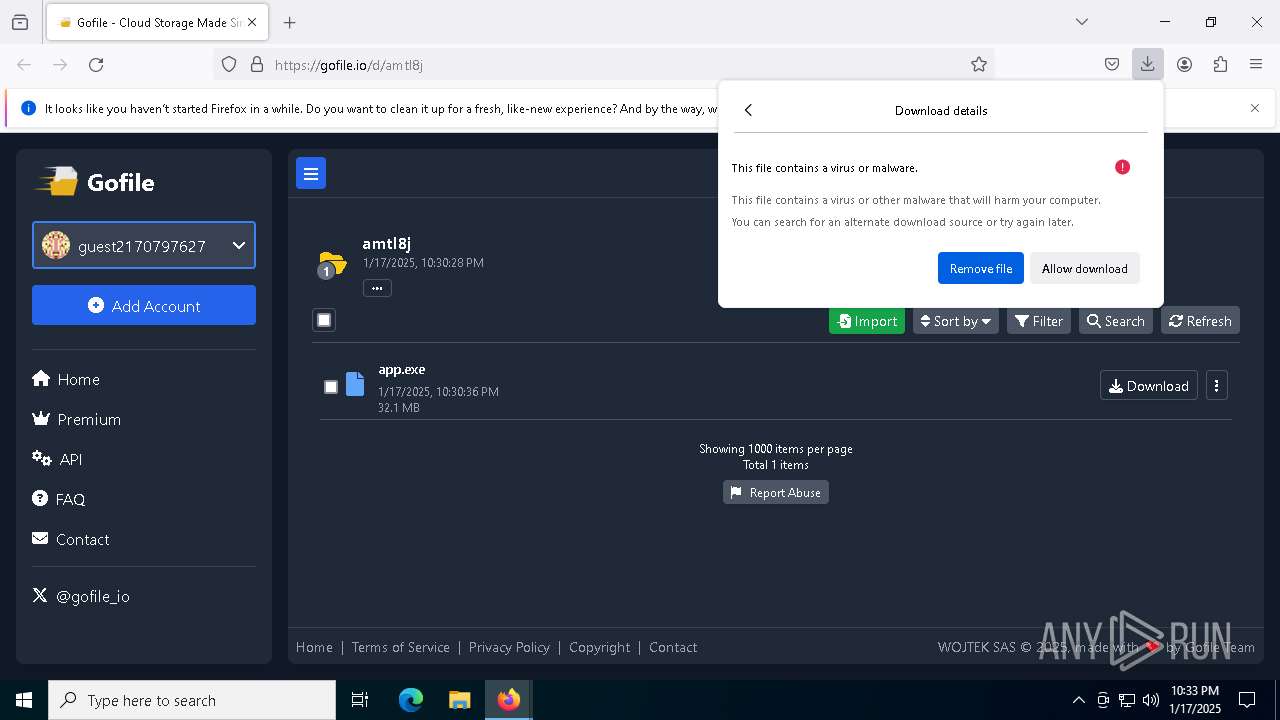The image size is (1280, 720).
Task: Click the red malware warning icon
Action: click(1122, 167)
